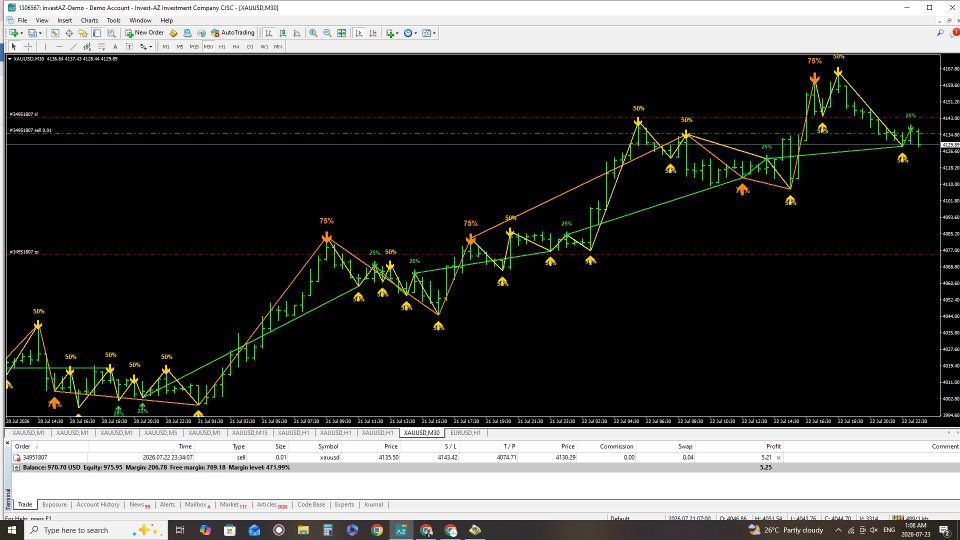Toggle the AutoTrading button

(233, 33)
